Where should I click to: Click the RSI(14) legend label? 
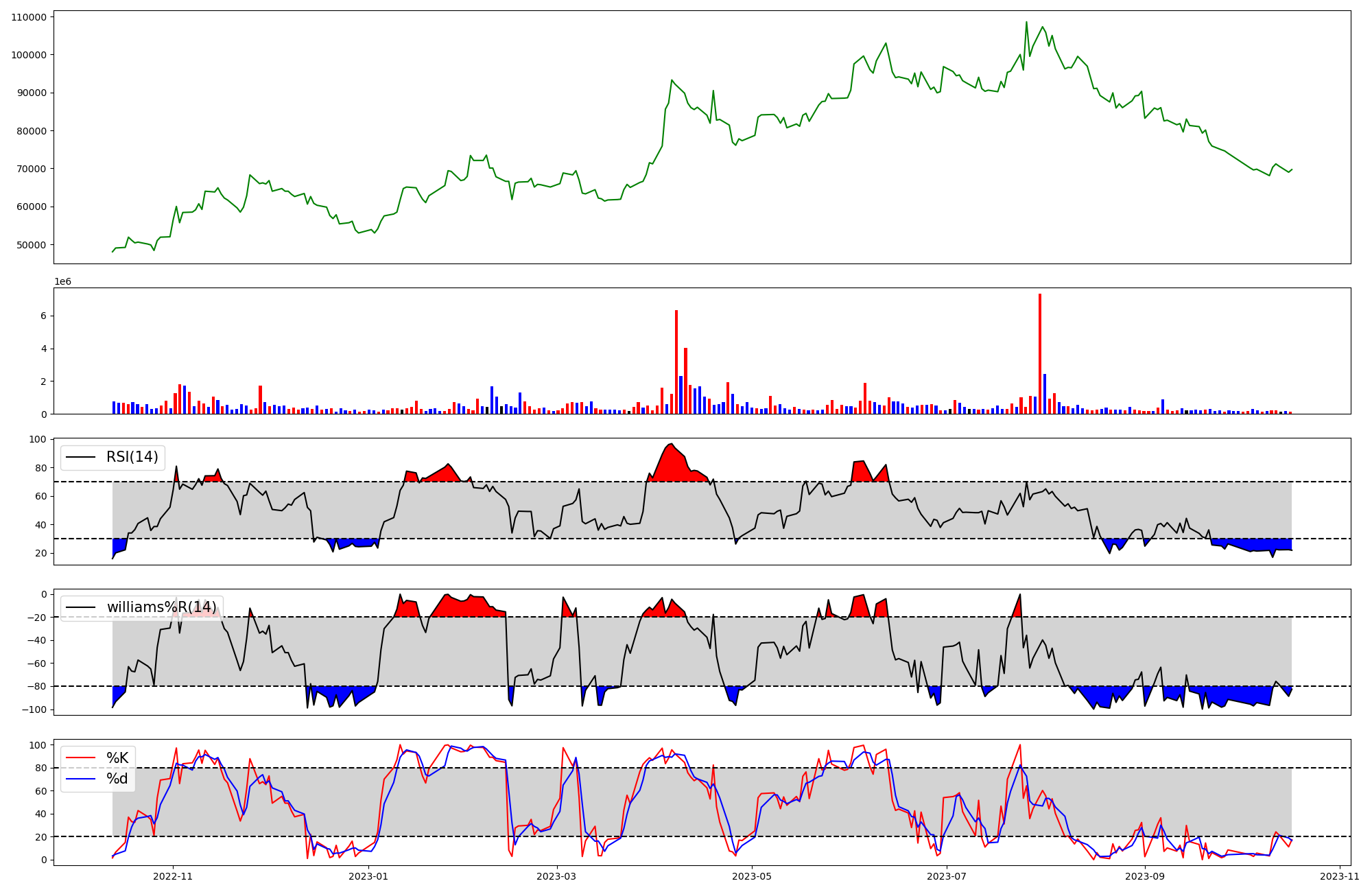(132, 457)
